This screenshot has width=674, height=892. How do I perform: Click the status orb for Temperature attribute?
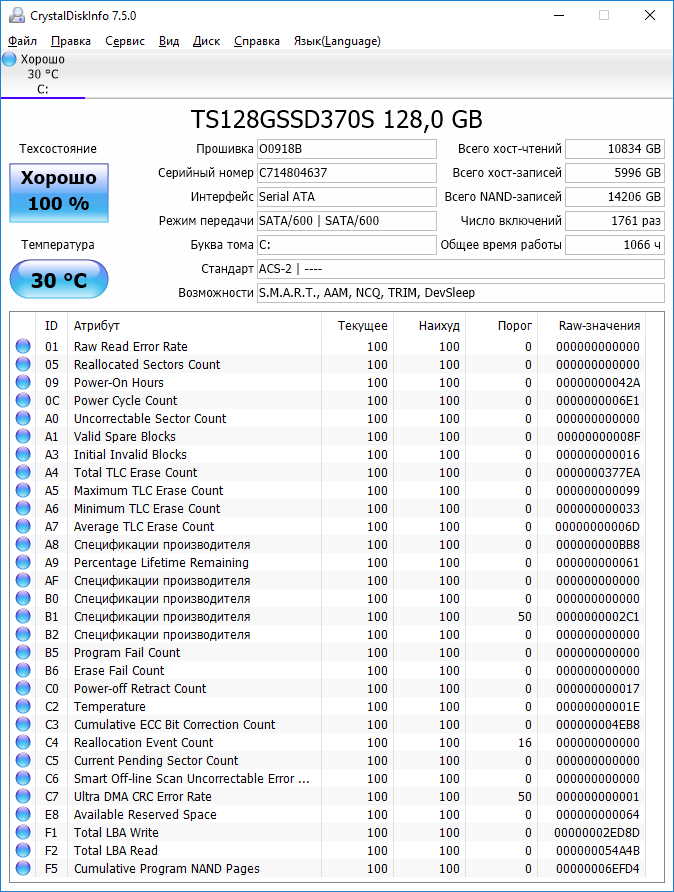tap(23, 706)
